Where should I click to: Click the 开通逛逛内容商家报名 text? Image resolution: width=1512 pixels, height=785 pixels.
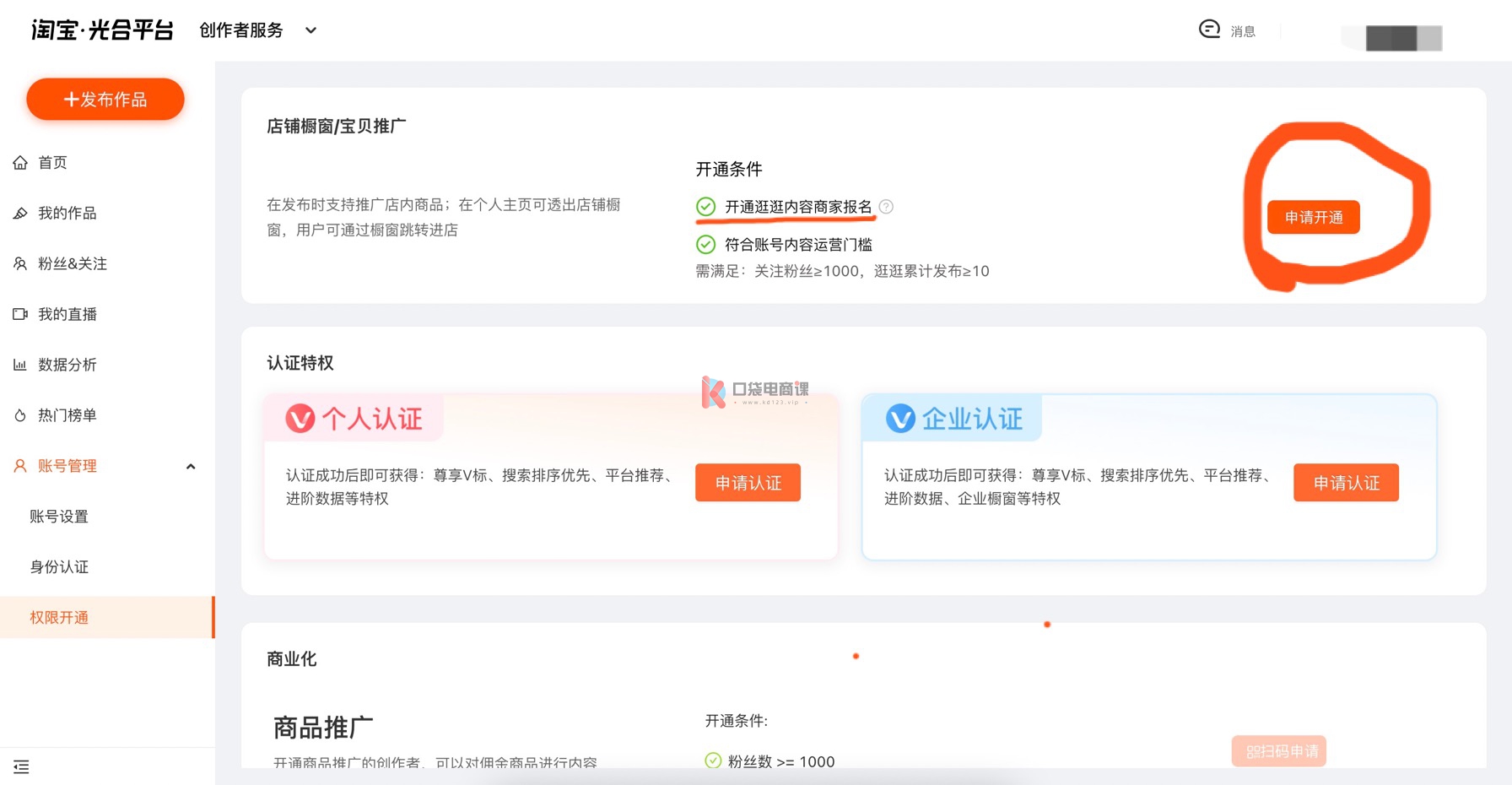tap(798, 207)
